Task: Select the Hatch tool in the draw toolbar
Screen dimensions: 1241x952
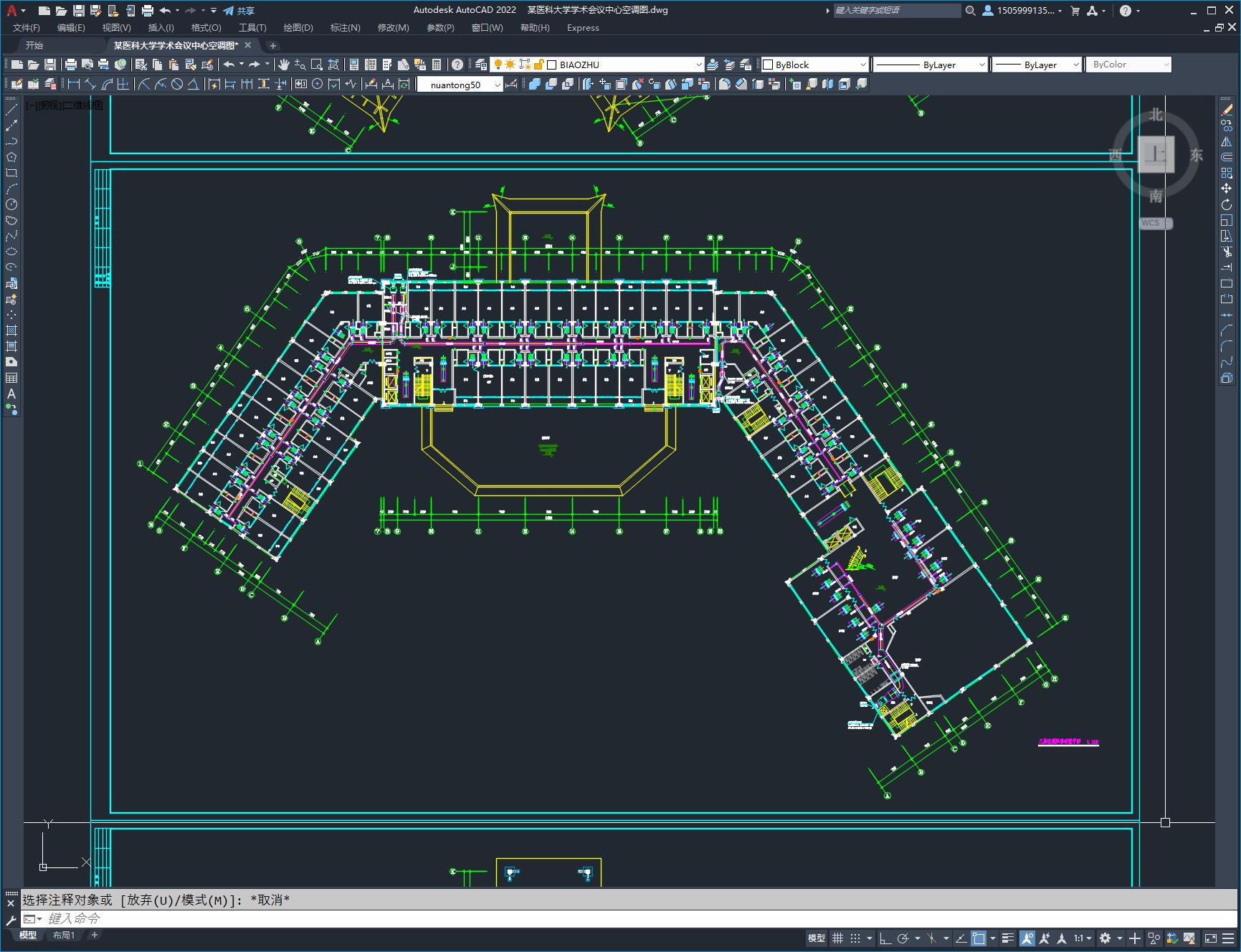Action: [x=11, y=330]
